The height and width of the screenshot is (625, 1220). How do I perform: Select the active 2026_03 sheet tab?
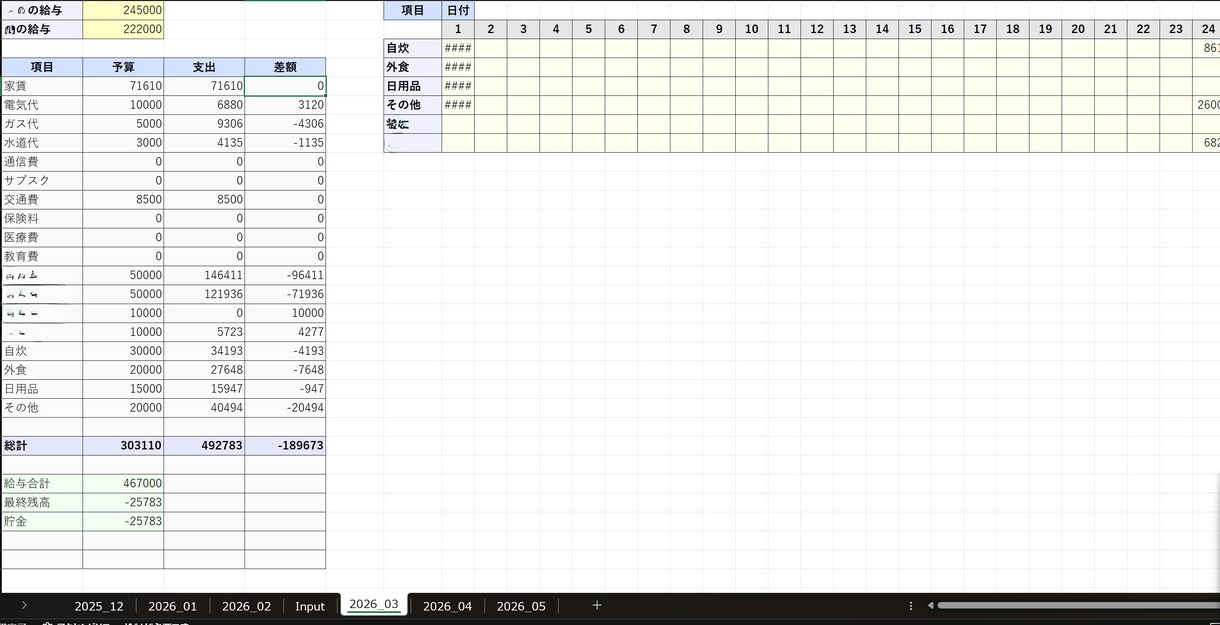(x=374, y=604)
